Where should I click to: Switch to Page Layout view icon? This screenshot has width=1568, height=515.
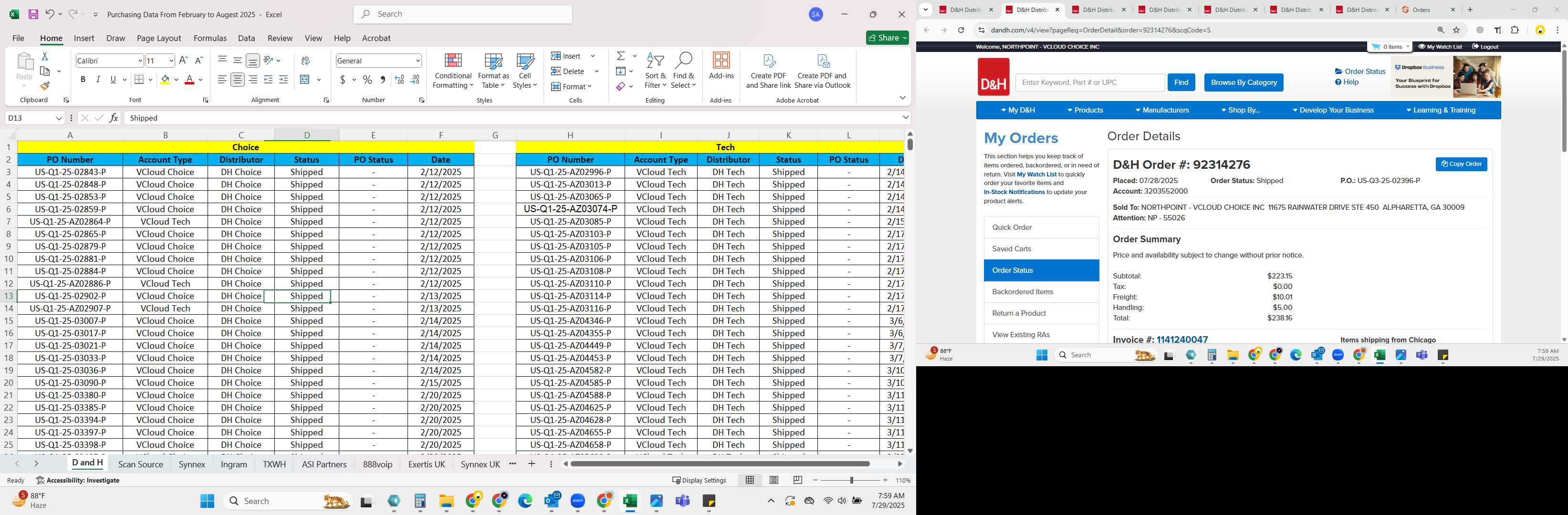[x=774, y=480]
